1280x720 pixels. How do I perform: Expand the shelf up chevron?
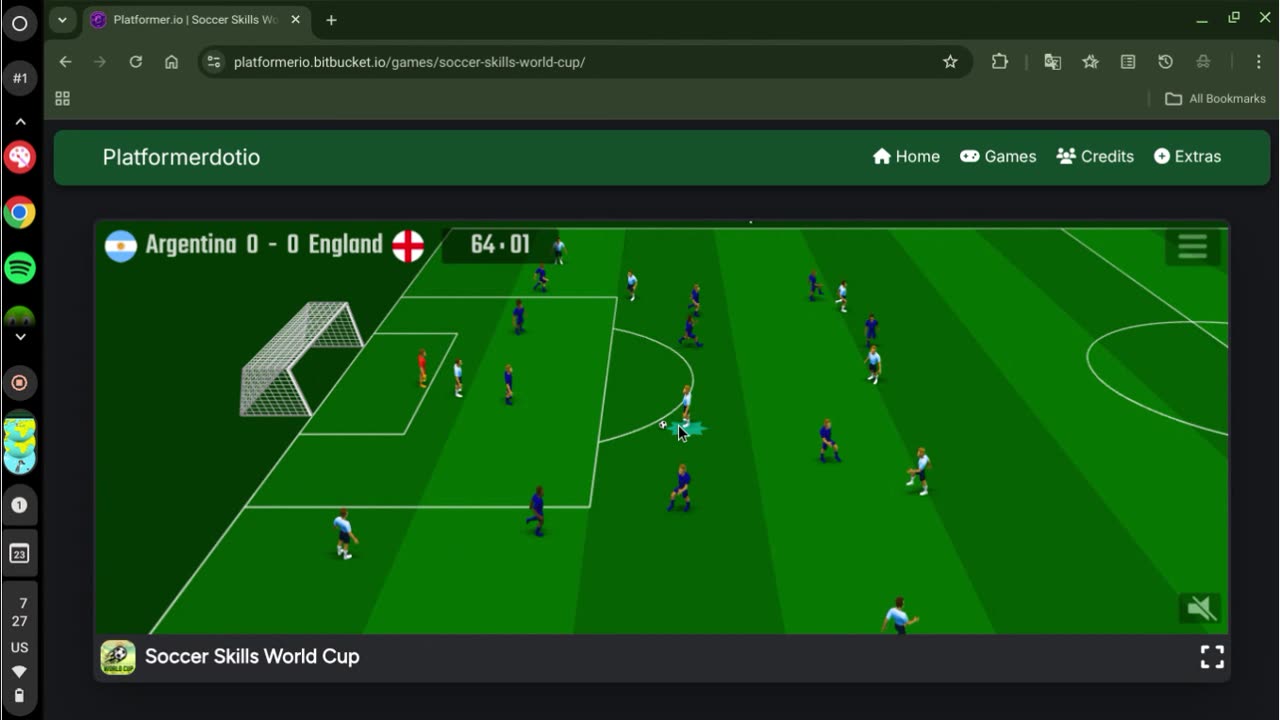[x=20, y=121]
